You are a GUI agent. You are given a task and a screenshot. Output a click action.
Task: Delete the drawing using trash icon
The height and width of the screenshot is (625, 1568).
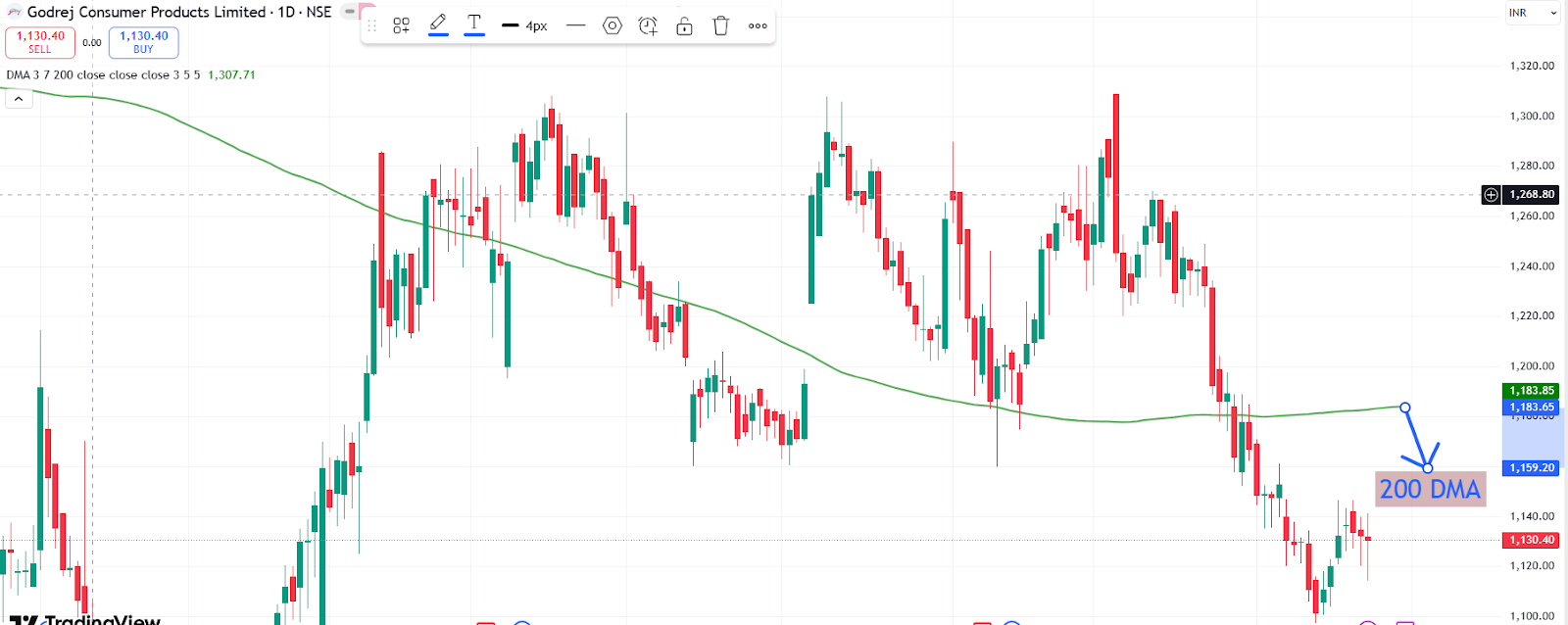point(721,26)
